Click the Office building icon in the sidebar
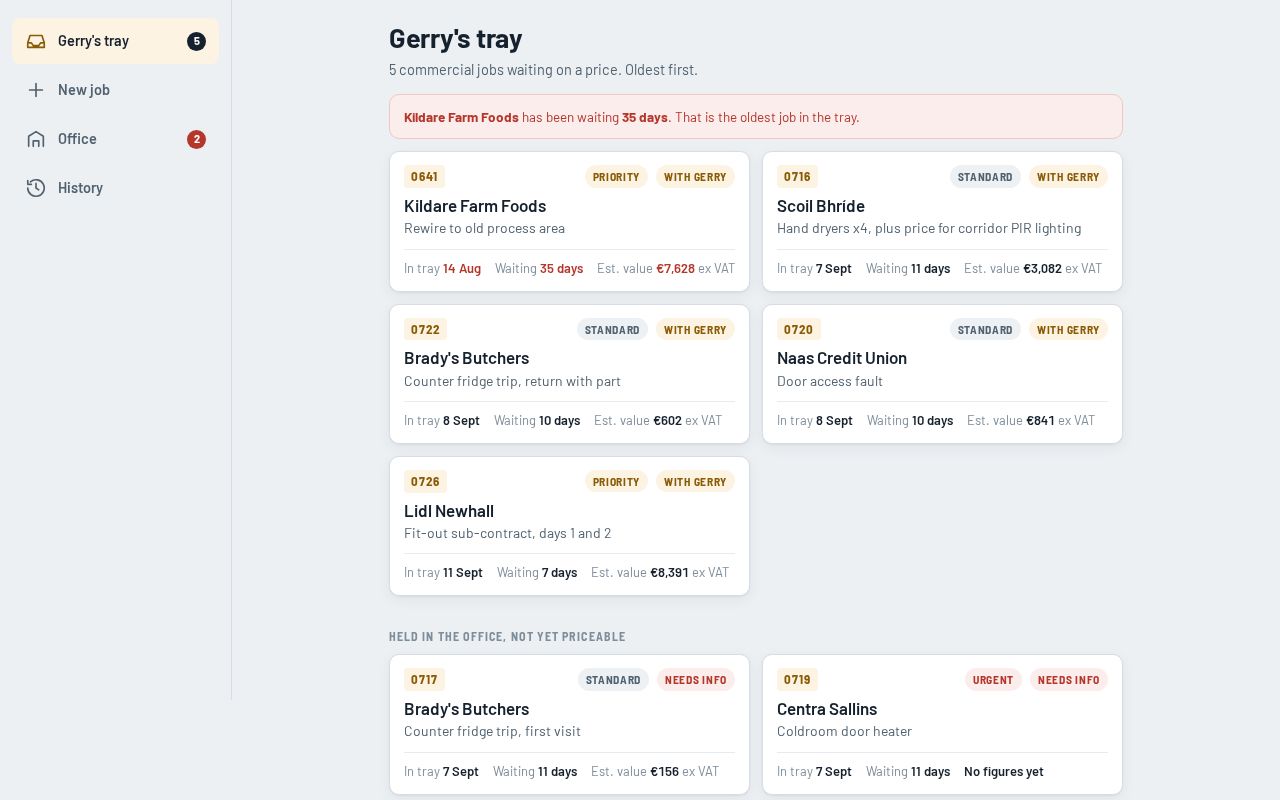 tap(36, 139)
